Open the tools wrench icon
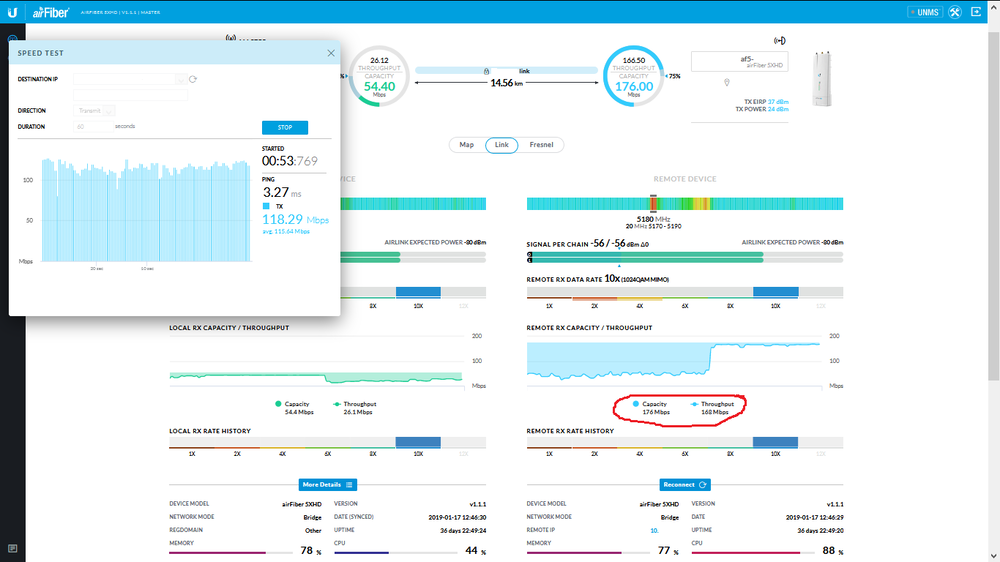Screen dimensions: 1000x562 (x=954, y=12)
